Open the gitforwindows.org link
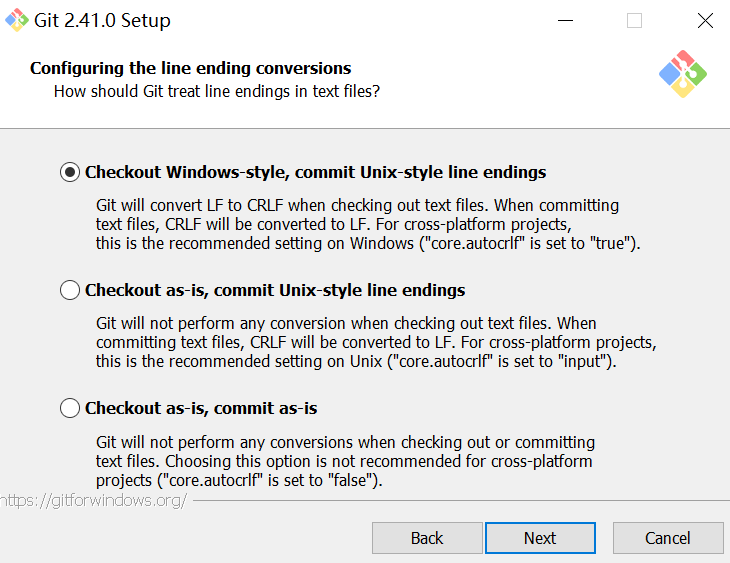Screen dimensions: 730x563 pos(93,501)
